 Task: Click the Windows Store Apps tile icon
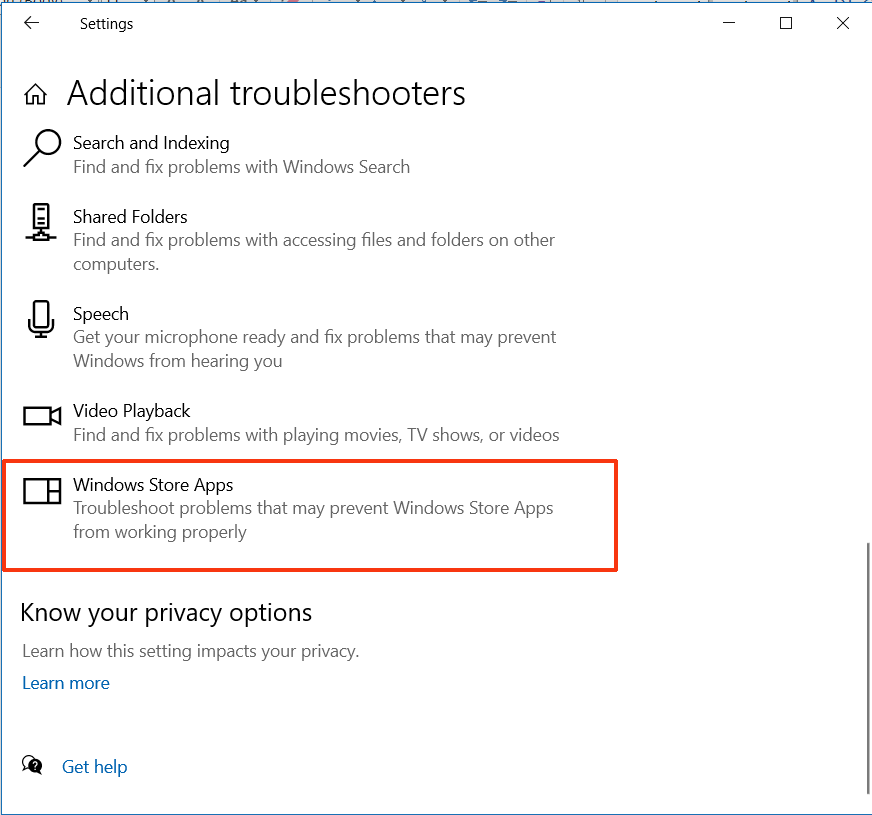42,491
